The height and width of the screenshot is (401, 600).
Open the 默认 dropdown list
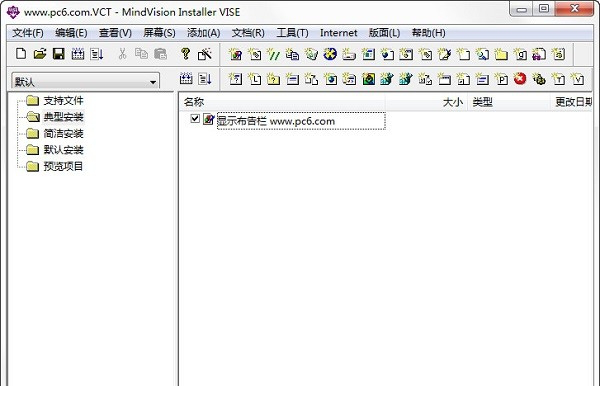point(153,82)
